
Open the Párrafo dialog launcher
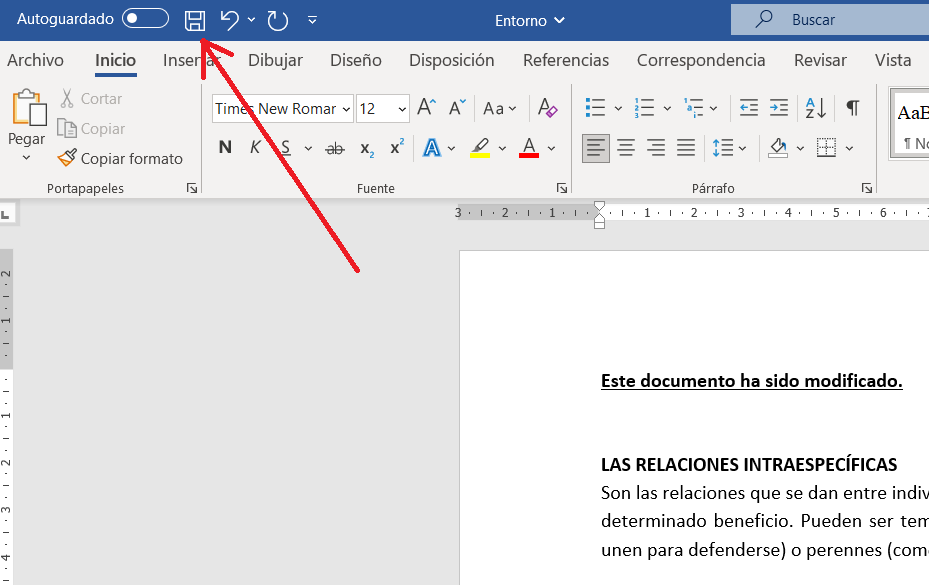[867, 188]
